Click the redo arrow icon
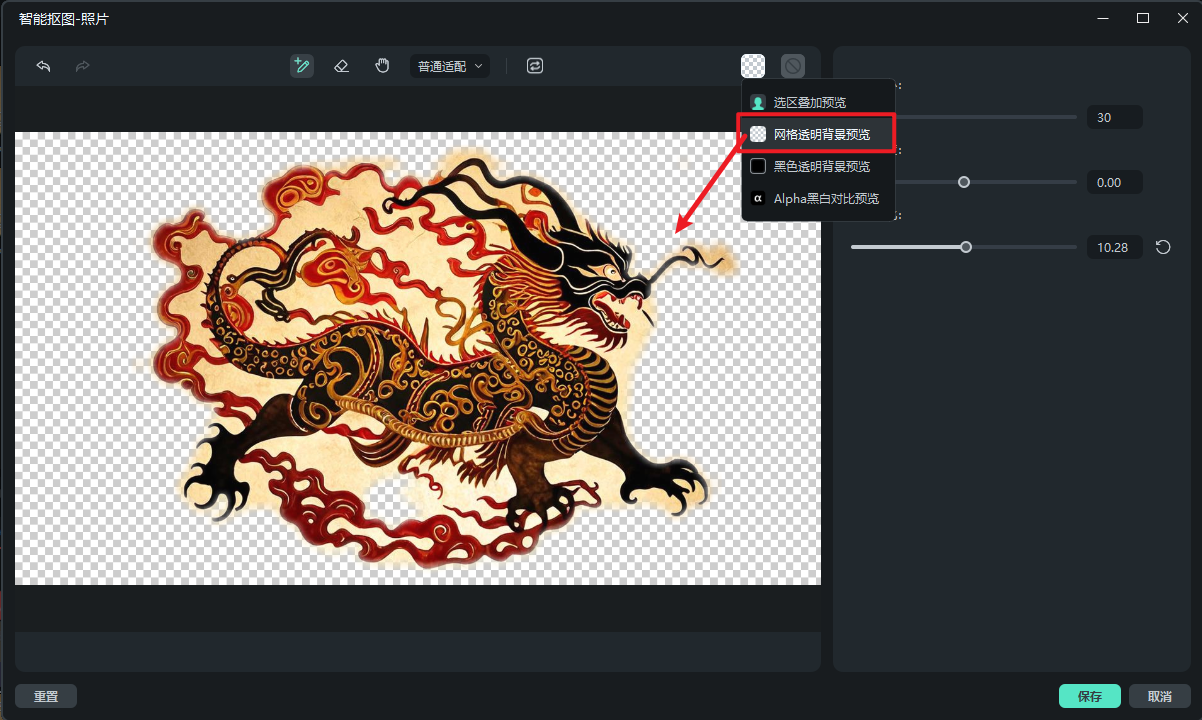This screenshot has height=720, width=1202. (82, 66)
